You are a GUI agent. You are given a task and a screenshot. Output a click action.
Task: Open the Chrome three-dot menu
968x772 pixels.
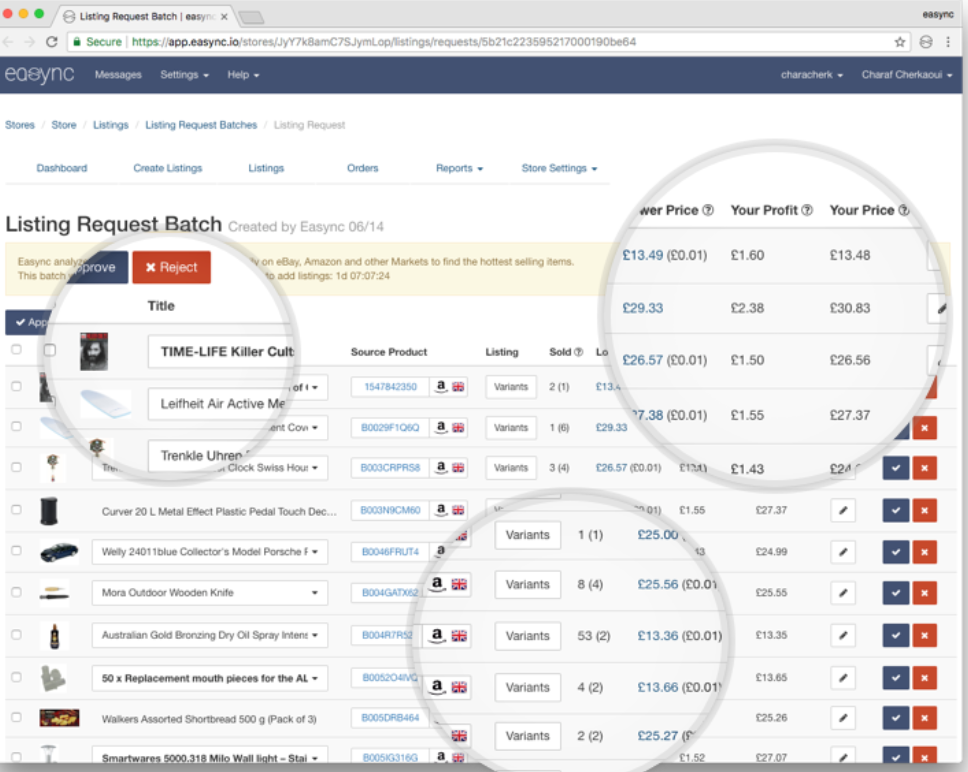pyautogui.click(x=948, y=42)
